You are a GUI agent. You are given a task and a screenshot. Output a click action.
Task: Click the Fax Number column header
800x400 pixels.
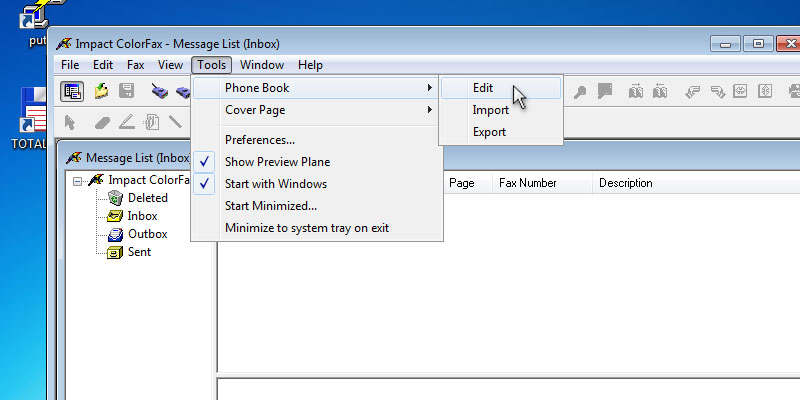[x=528, y=183]
